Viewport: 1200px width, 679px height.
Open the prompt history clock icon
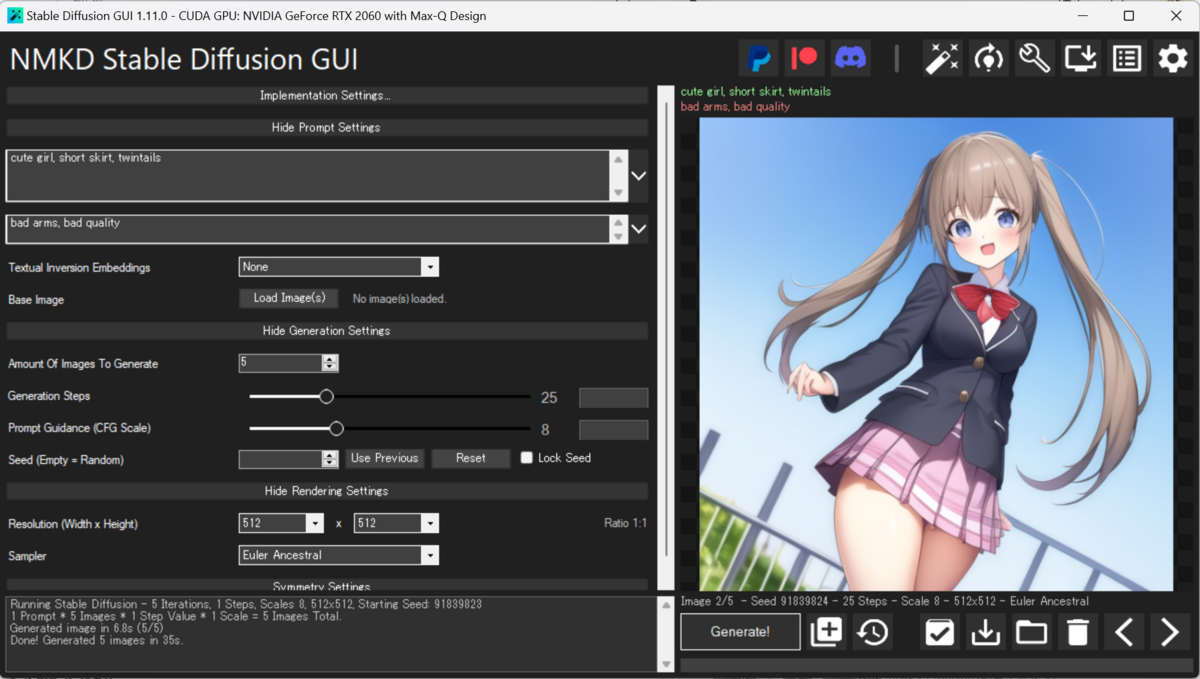(874, 632)
